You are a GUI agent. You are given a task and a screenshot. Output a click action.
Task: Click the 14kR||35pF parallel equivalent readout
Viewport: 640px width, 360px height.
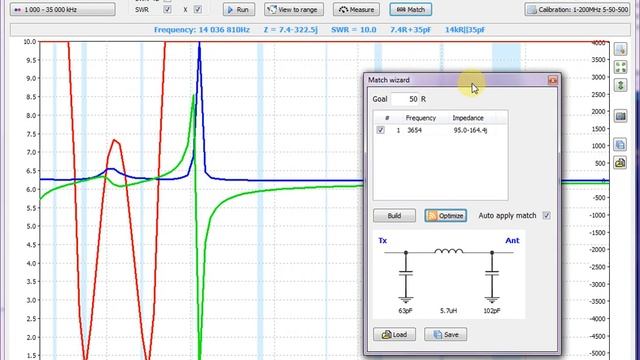tap(465, 30)
